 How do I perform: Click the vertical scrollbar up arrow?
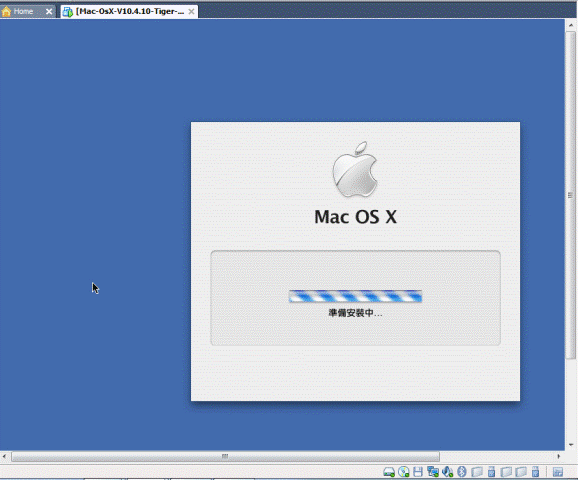tap(571, 25)
